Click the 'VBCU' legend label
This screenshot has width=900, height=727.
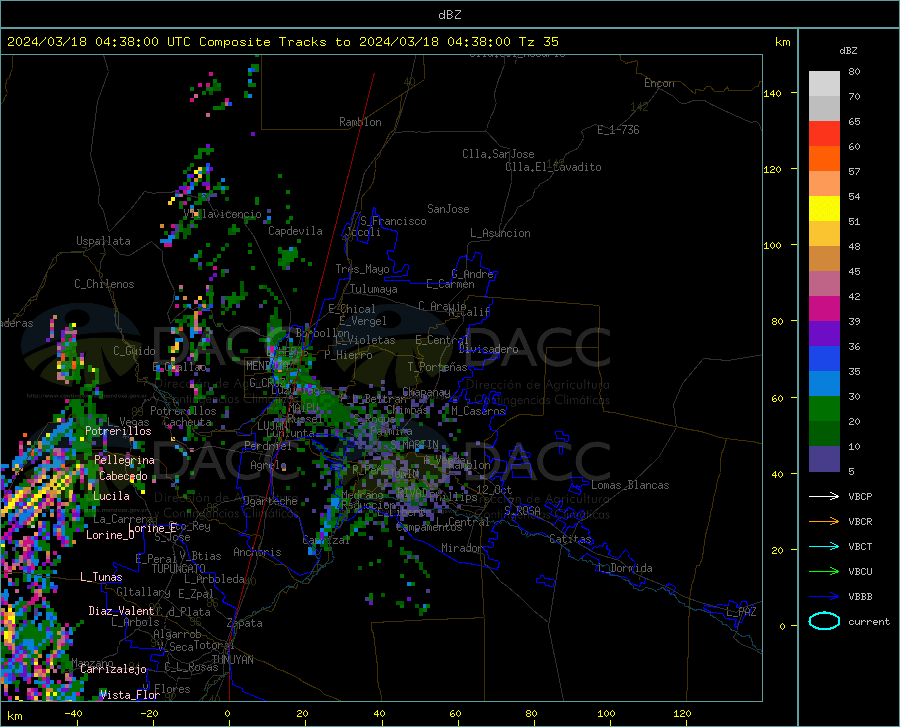click(x=860, y=572)
